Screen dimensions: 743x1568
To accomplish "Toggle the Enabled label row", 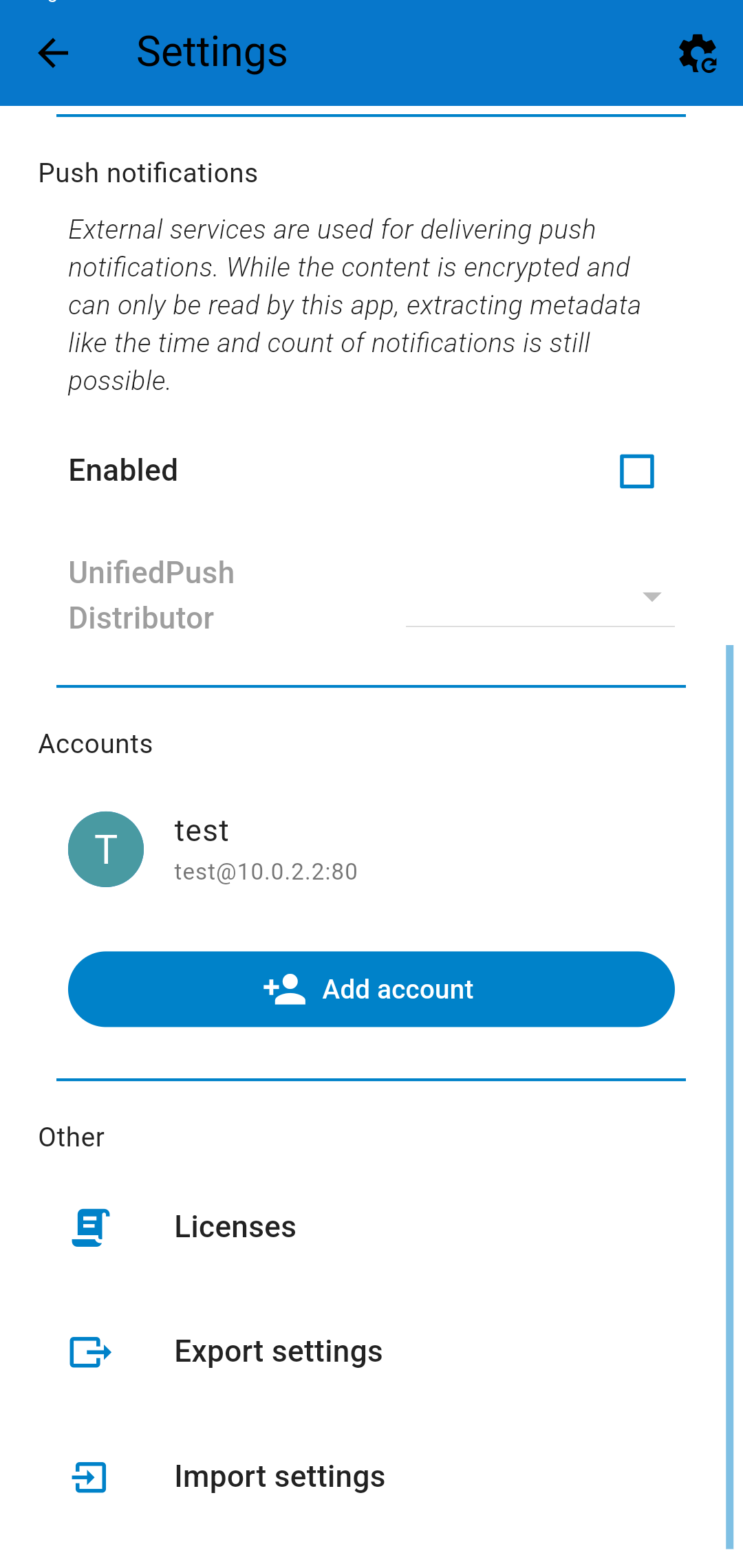I will pyautogui.click(x=371, y=471).
